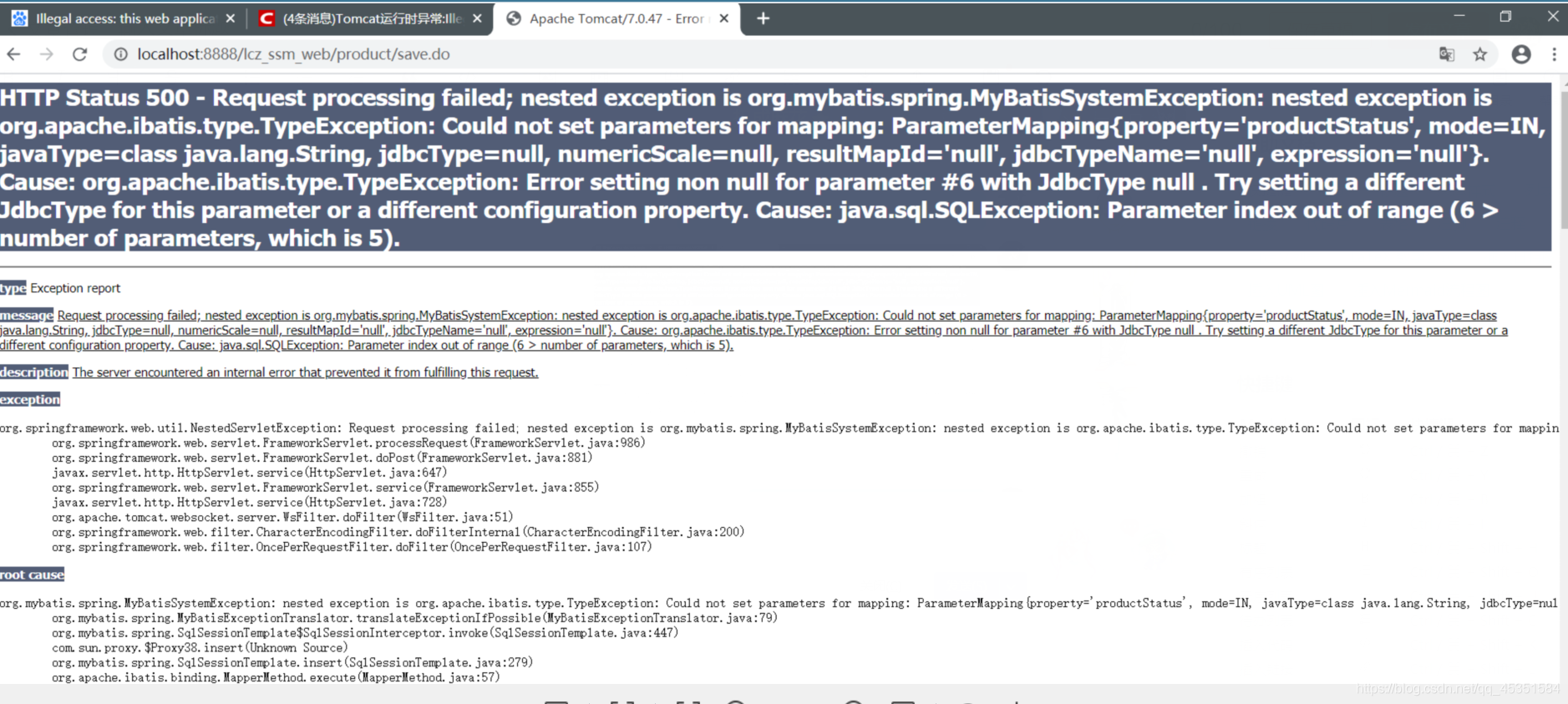Open a new tab with plus button

(x=764, y=18)
